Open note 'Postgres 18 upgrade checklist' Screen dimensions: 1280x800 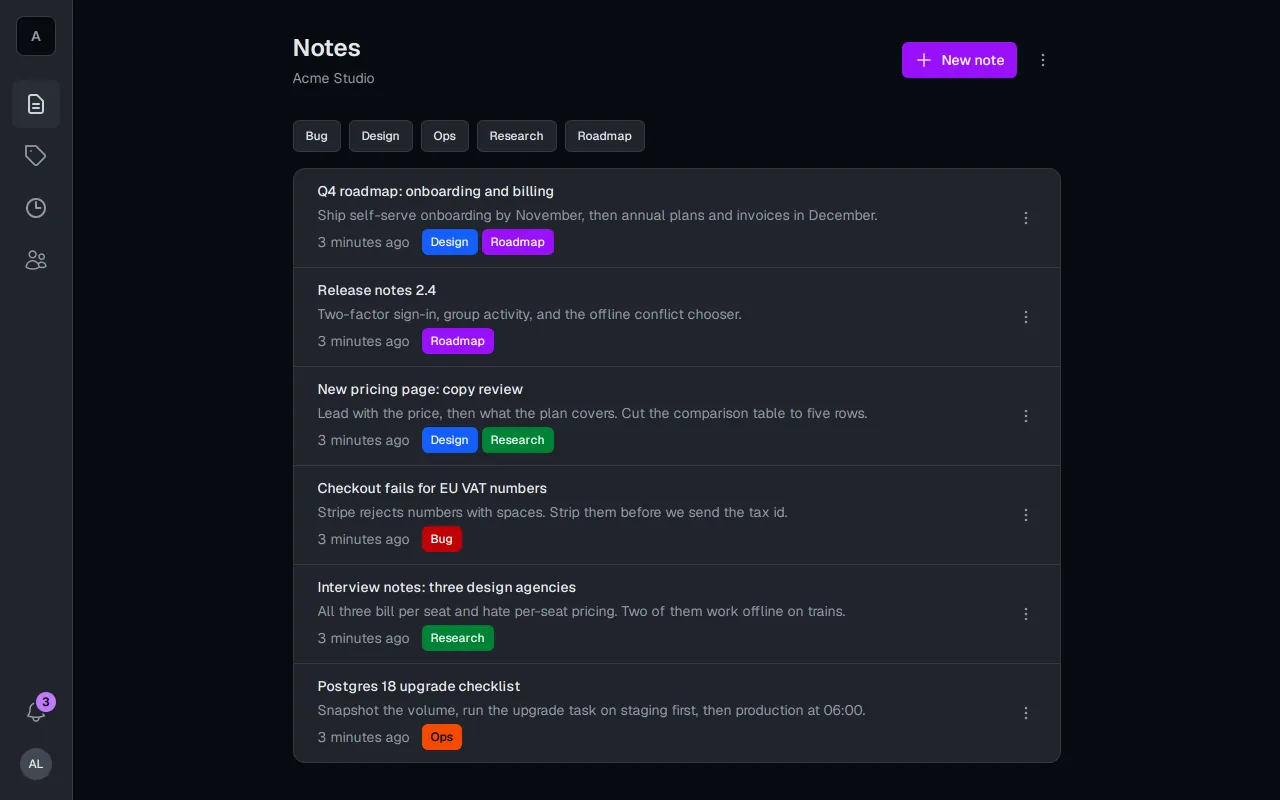click(x=419, y=686)
